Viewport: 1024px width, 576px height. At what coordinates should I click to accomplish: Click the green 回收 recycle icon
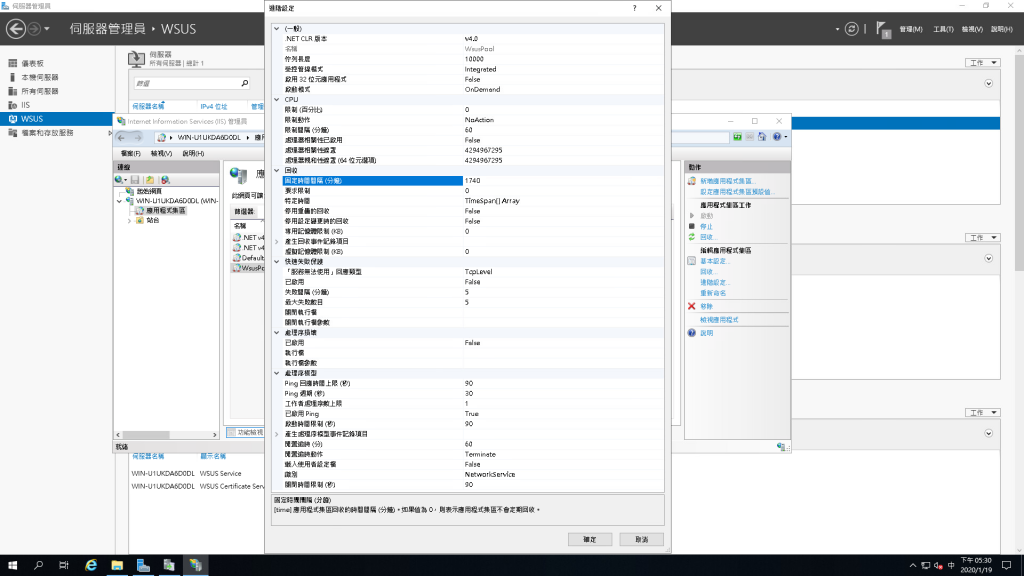point(692,237)
